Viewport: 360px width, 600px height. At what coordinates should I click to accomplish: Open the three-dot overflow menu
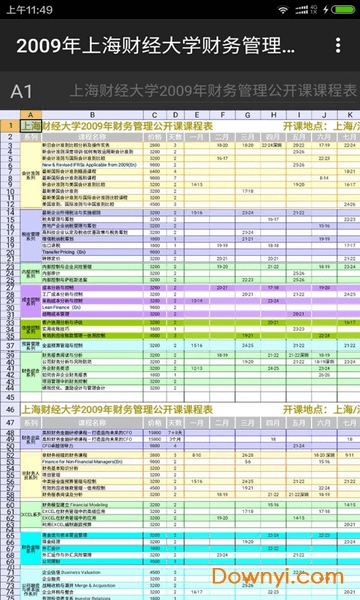coord(338,45)
